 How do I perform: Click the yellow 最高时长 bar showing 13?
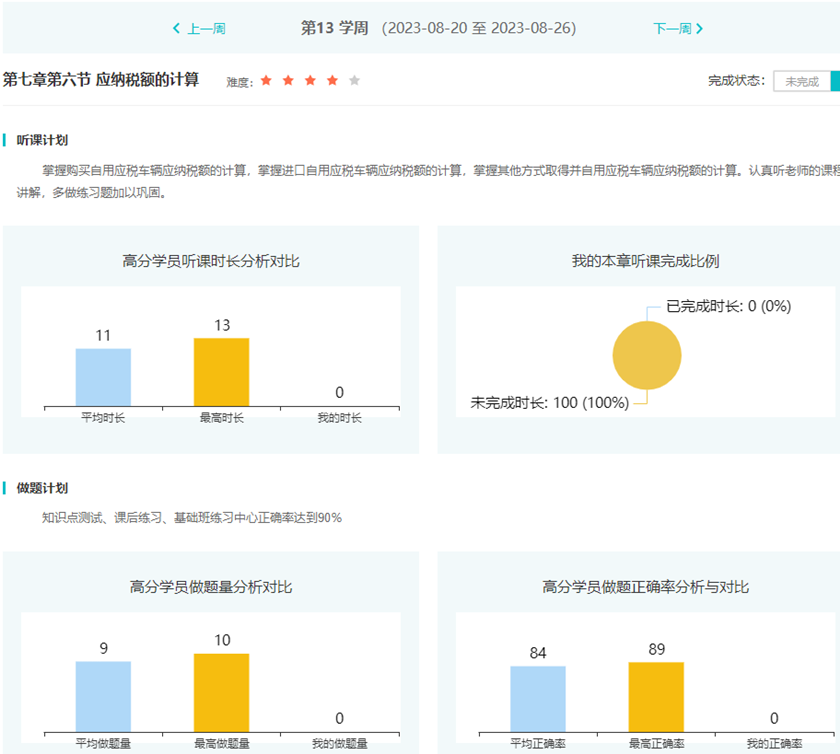point(222,372)
